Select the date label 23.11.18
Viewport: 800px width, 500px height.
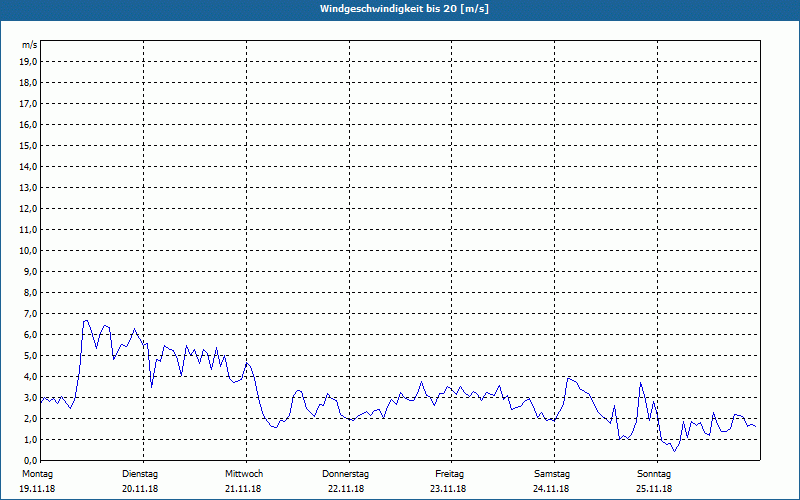[449, 489]
